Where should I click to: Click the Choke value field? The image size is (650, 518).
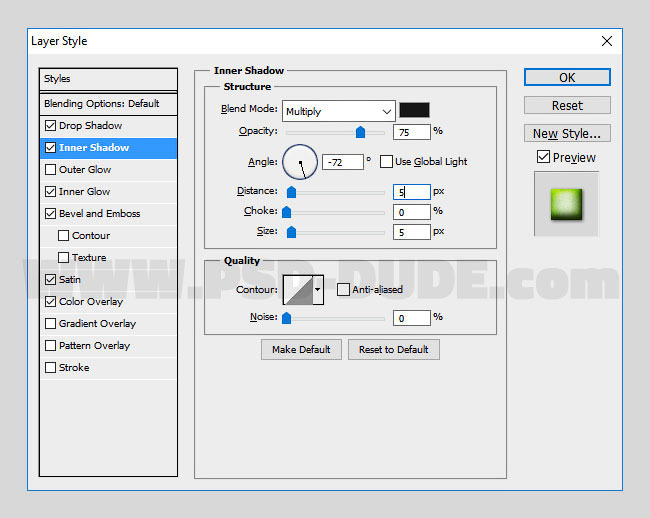(412, 212)
